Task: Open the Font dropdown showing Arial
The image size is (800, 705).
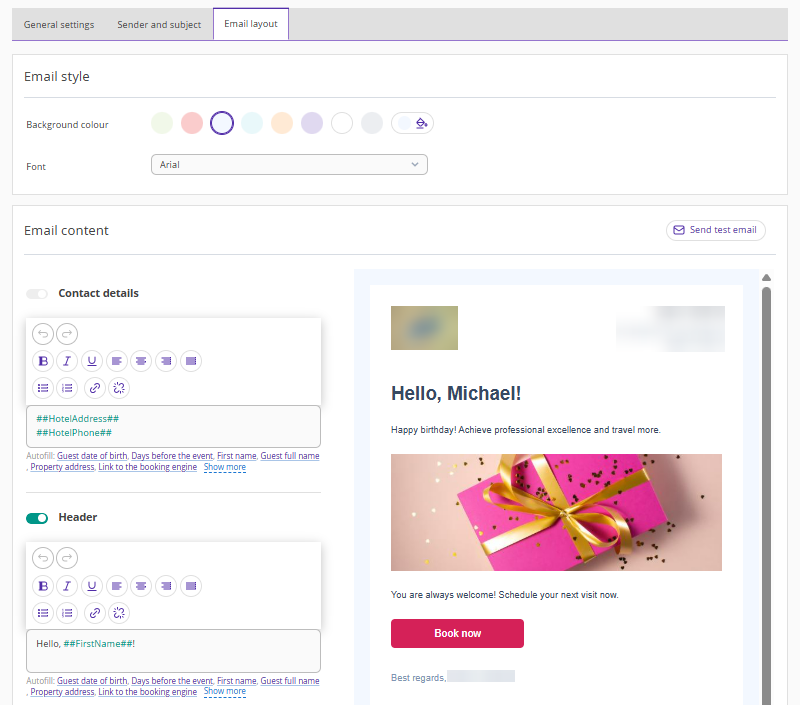Action: click(289, 165)
